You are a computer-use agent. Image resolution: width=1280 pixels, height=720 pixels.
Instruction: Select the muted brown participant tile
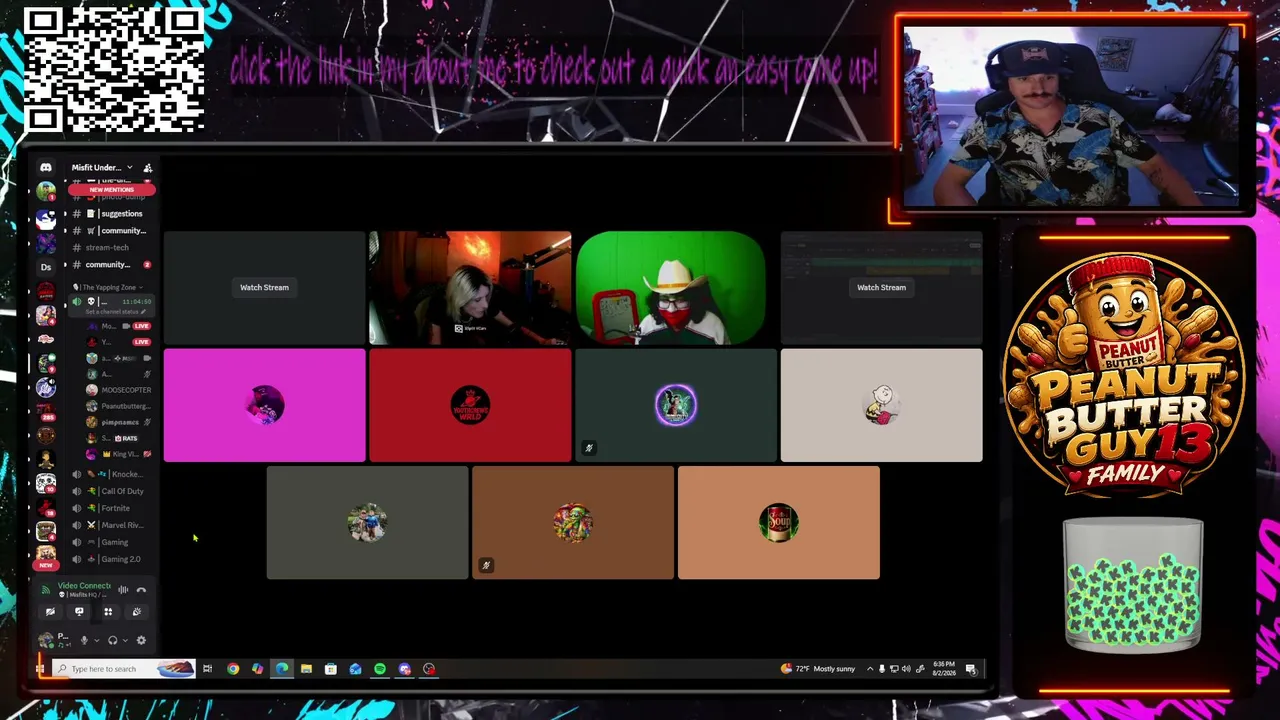573,523
